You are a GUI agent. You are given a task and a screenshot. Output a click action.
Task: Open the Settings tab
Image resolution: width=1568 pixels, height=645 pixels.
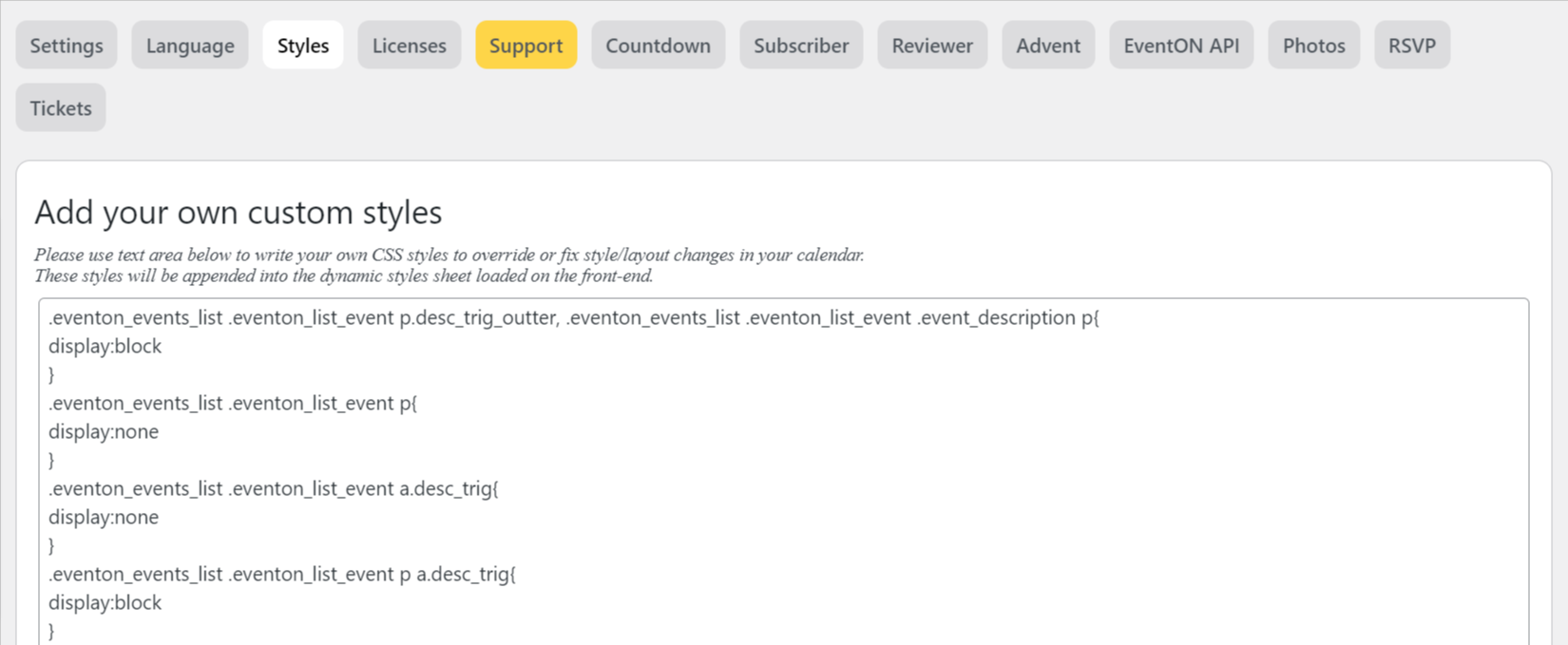pyautogui.click(x=67, y=45)
